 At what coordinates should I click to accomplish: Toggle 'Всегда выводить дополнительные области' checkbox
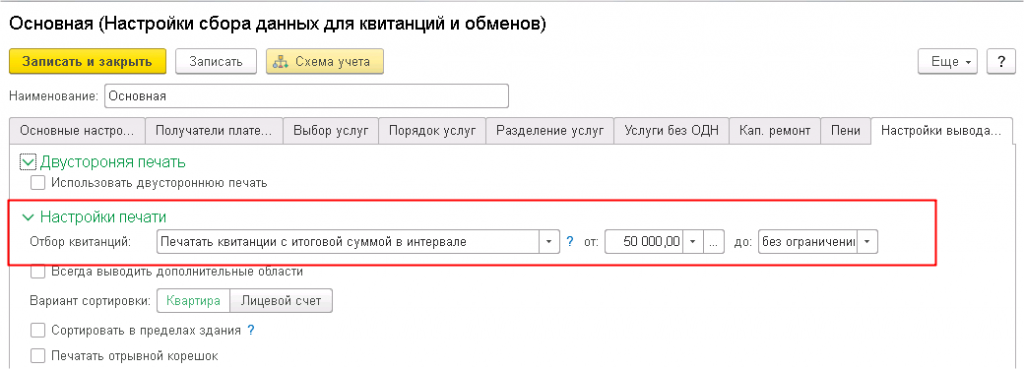click(x=38, y=271)
